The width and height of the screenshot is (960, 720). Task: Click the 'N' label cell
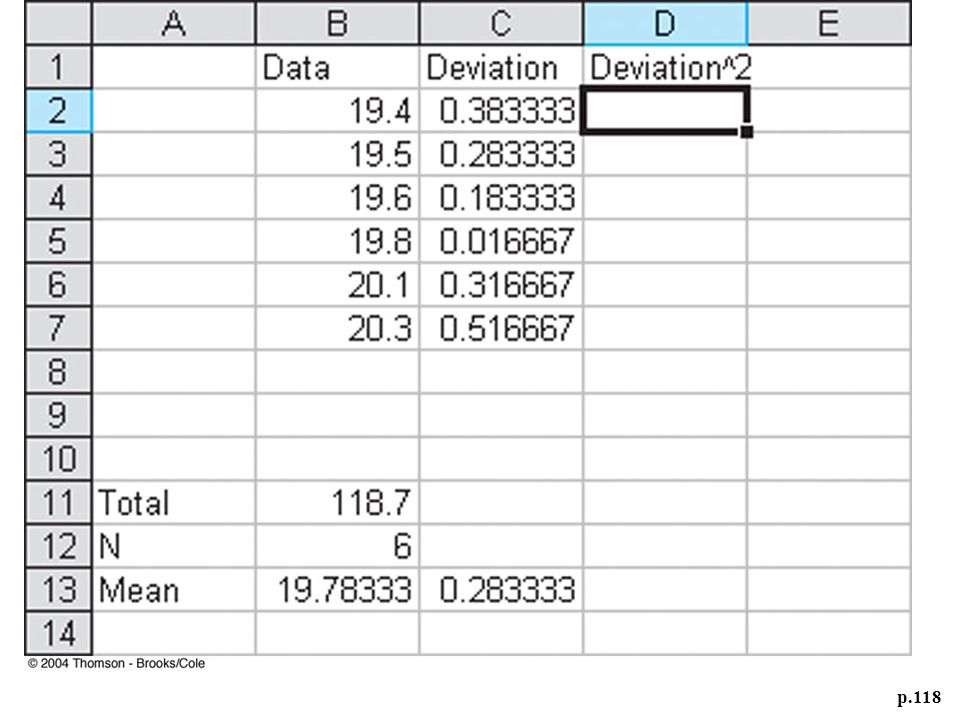tap(174, 546)
